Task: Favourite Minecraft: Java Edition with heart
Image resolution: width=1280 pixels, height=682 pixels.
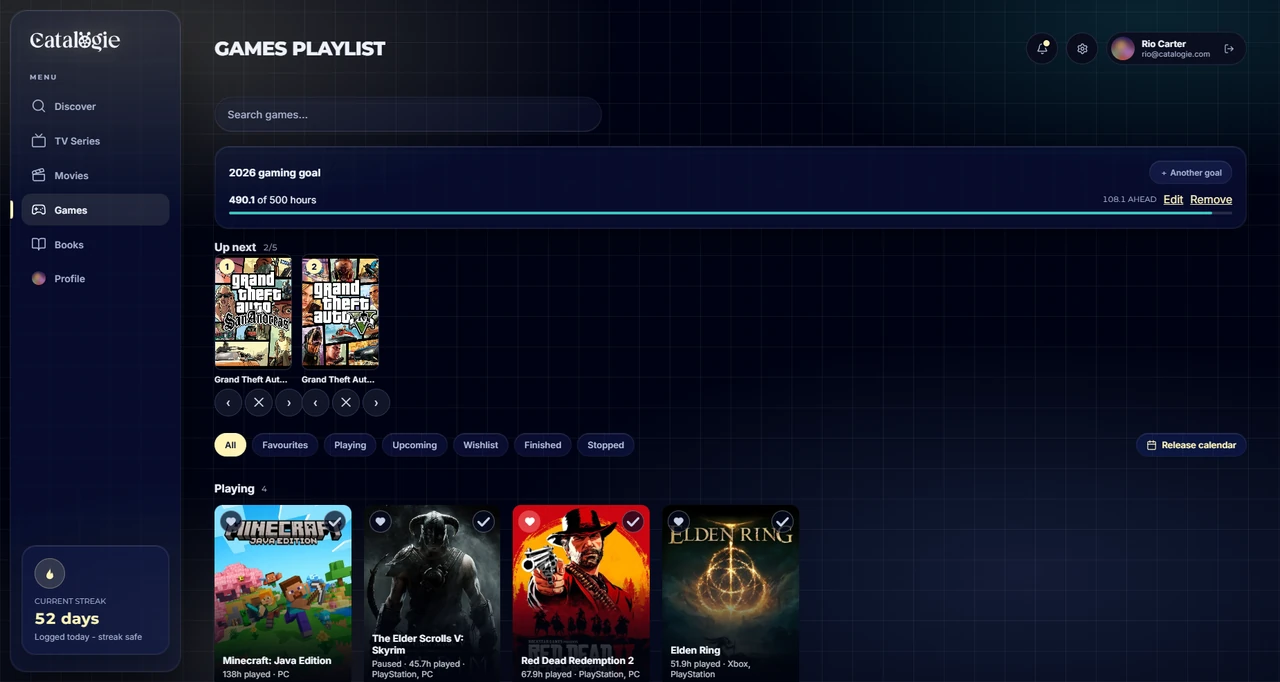Action: point(231,521)
